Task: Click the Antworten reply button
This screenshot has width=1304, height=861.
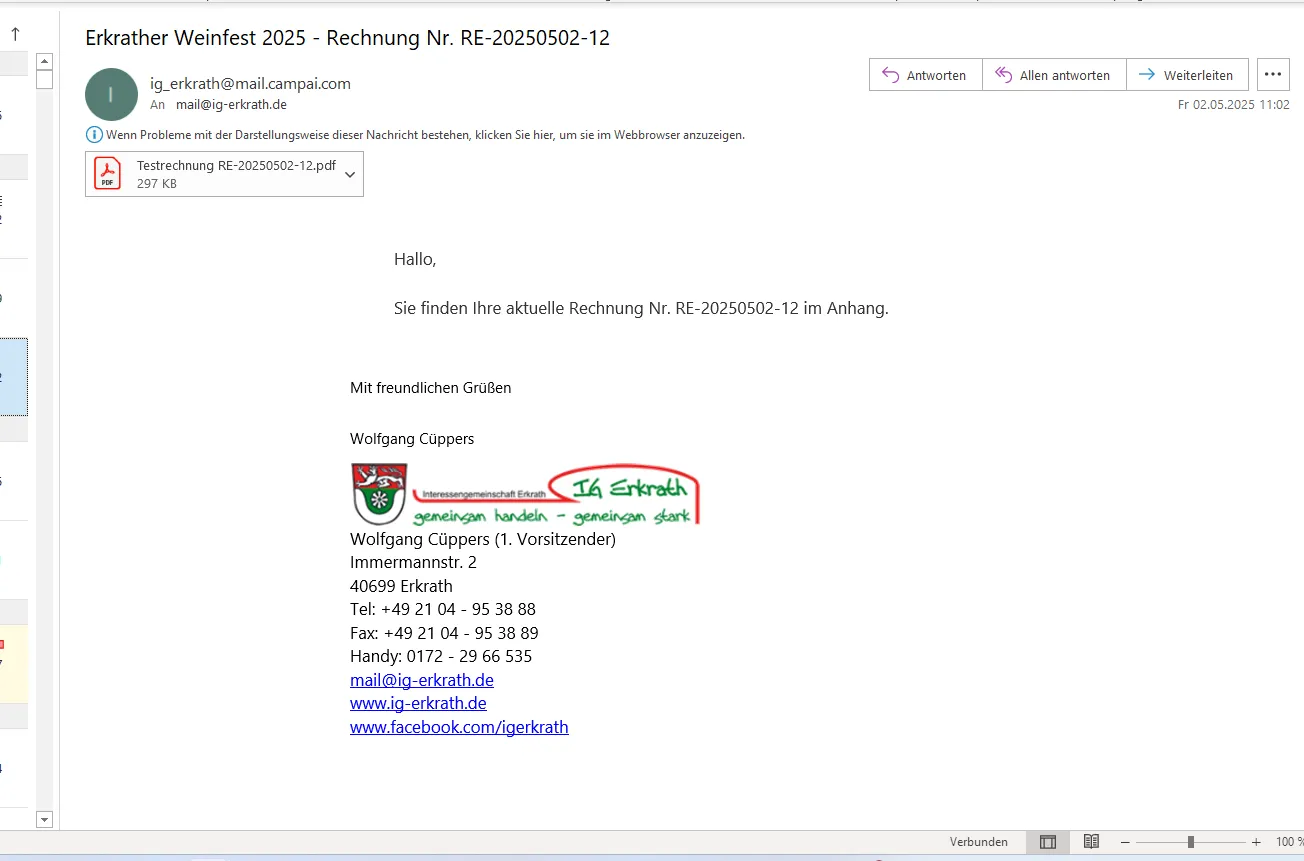Action: [925, 75]
